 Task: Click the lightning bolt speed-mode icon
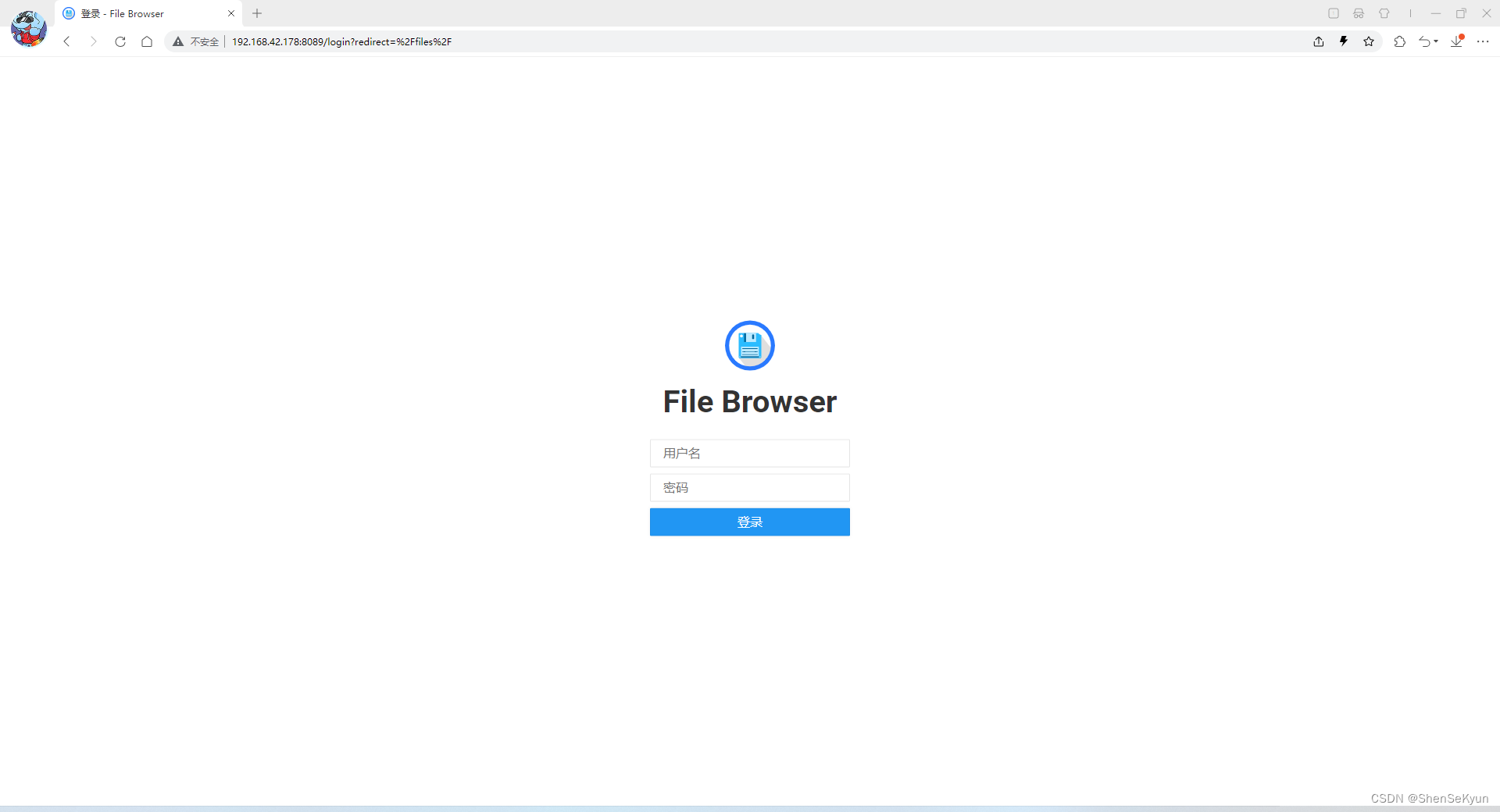click(x=1344, y=41)
